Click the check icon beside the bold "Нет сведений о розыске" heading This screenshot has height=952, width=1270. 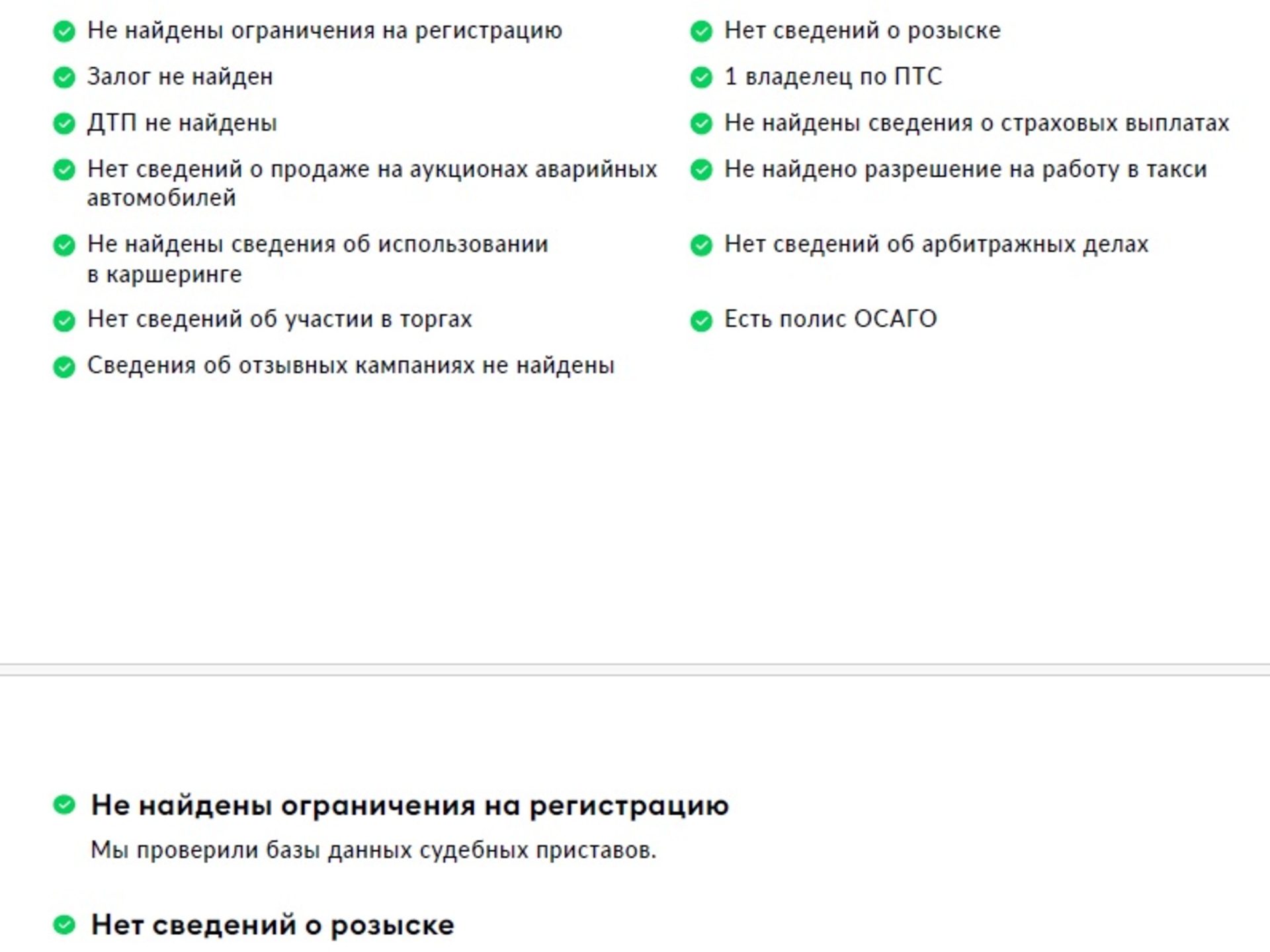(64, 925)
